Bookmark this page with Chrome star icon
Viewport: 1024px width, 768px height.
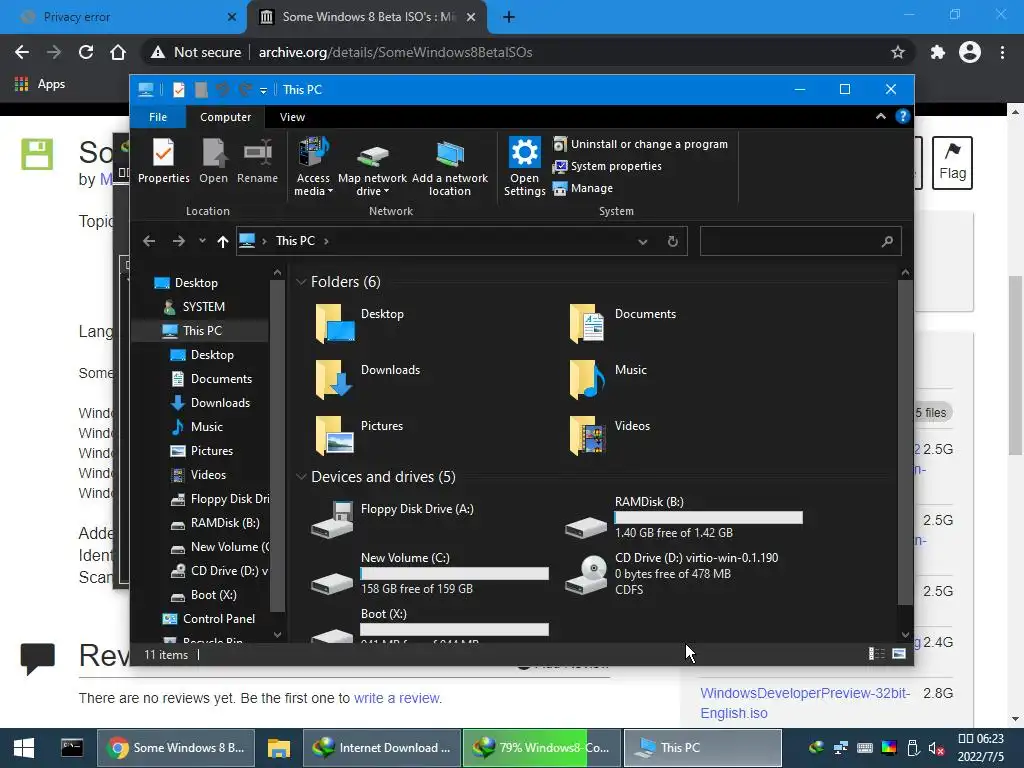coord(898,52)
